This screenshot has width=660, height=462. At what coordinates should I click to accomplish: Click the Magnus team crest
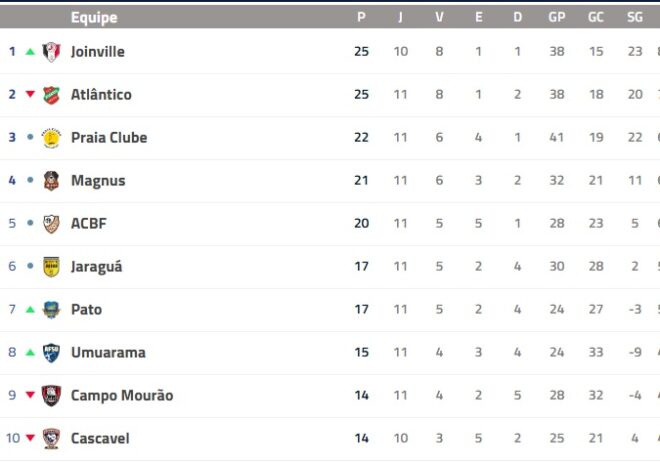click(51, 181)
